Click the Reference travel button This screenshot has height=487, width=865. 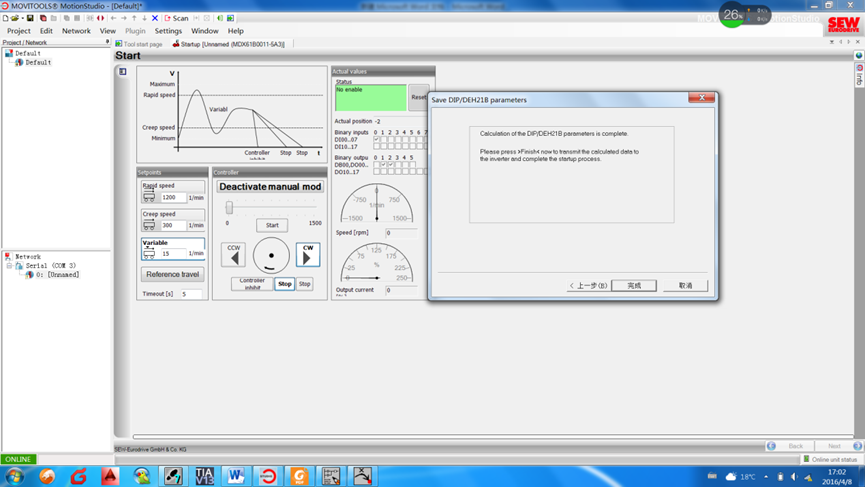(x=172, y=274)
